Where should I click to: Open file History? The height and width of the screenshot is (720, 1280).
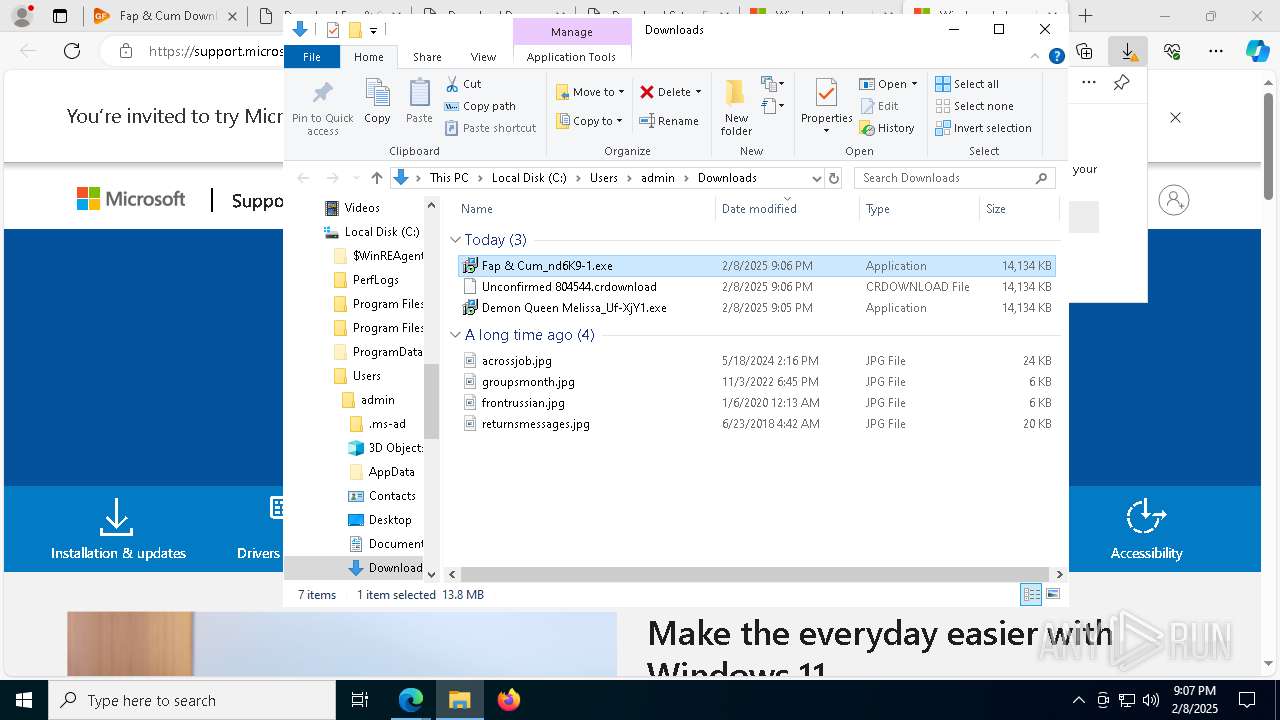point(887,128)
